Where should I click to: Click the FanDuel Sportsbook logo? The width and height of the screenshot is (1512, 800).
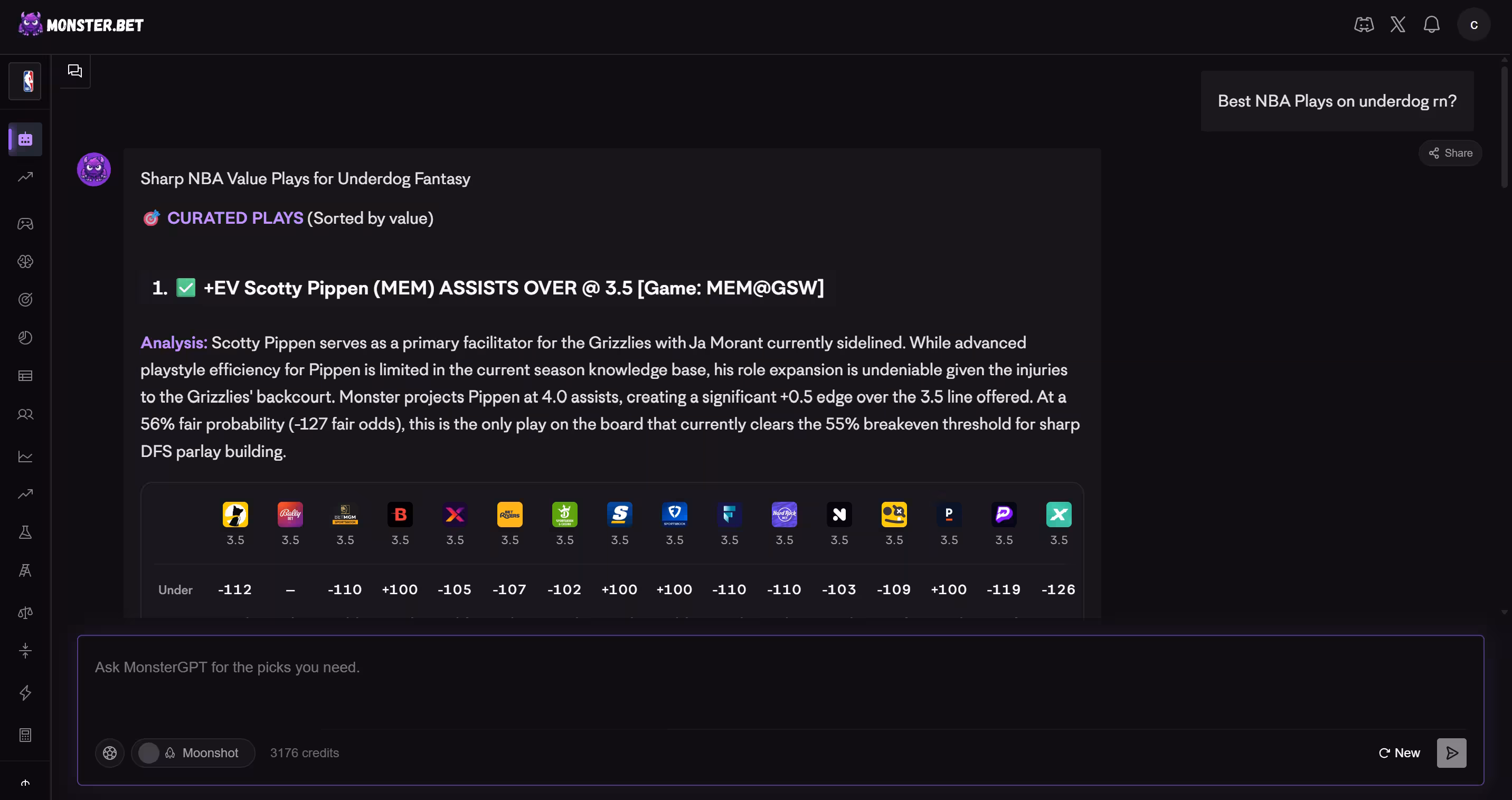coord(674,515)
